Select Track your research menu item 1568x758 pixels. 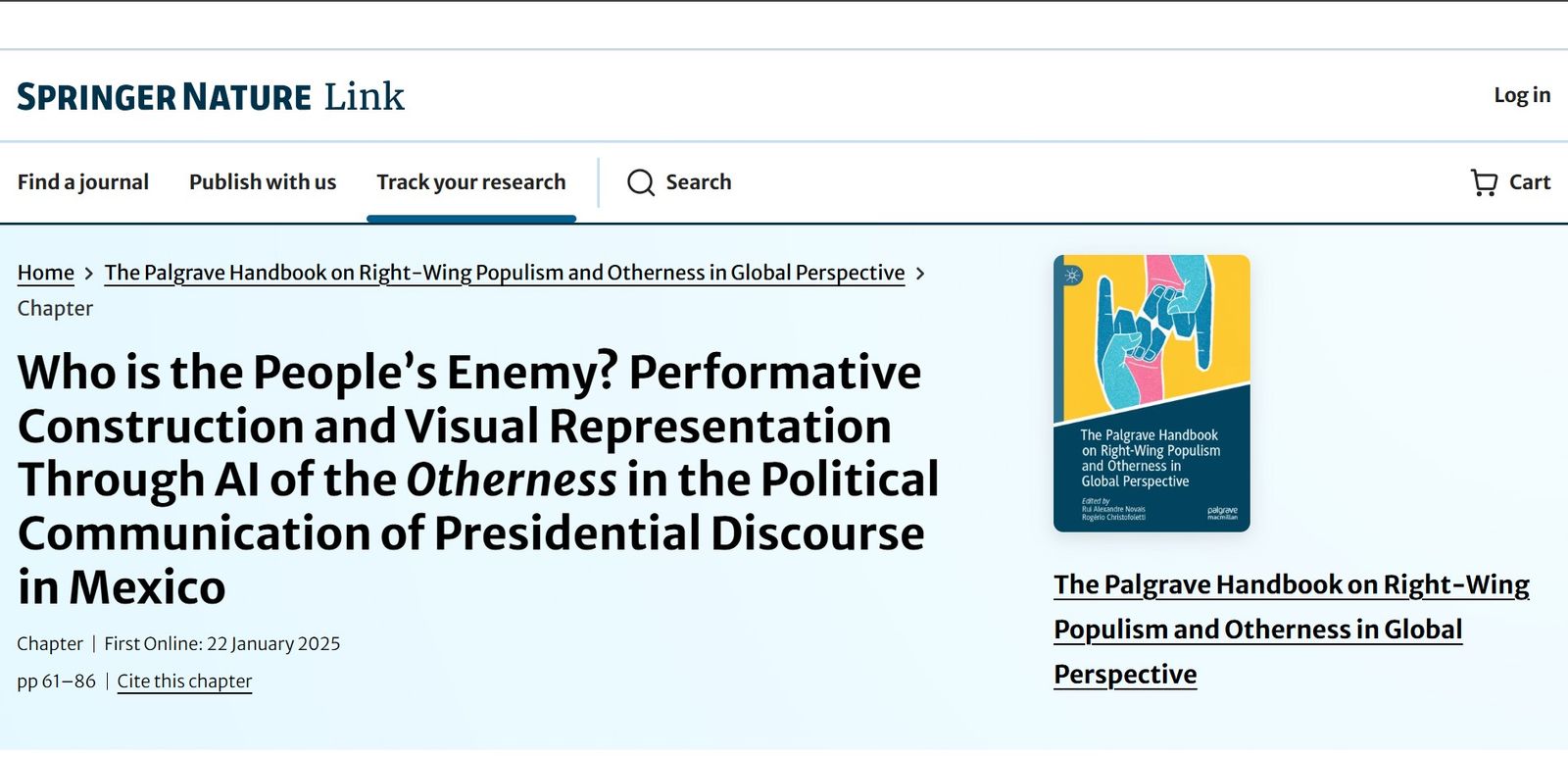click(471, 182)
